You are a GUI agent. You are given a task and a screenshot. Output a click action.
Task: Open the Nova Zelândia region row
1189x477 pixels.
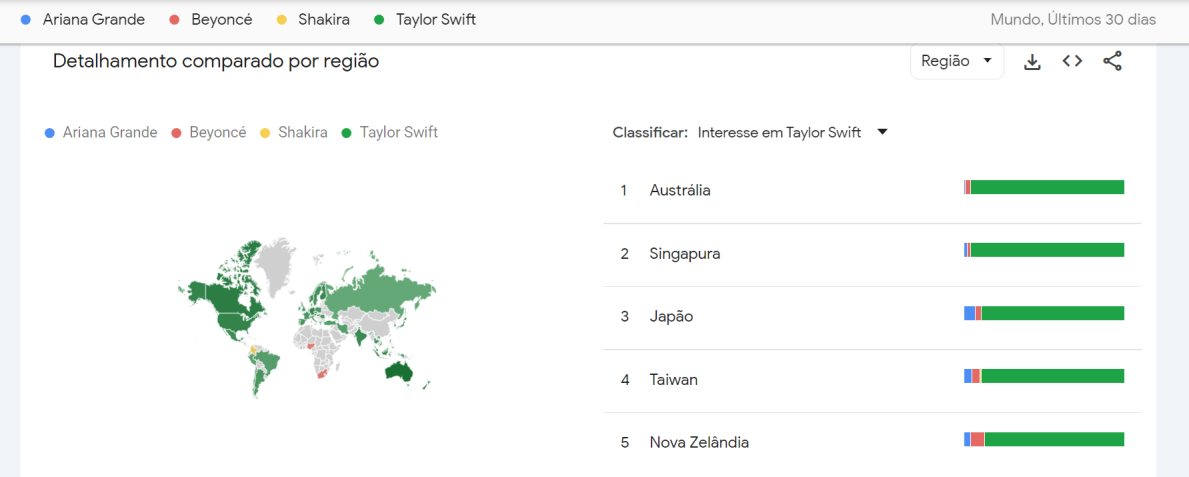click(872, 442)
